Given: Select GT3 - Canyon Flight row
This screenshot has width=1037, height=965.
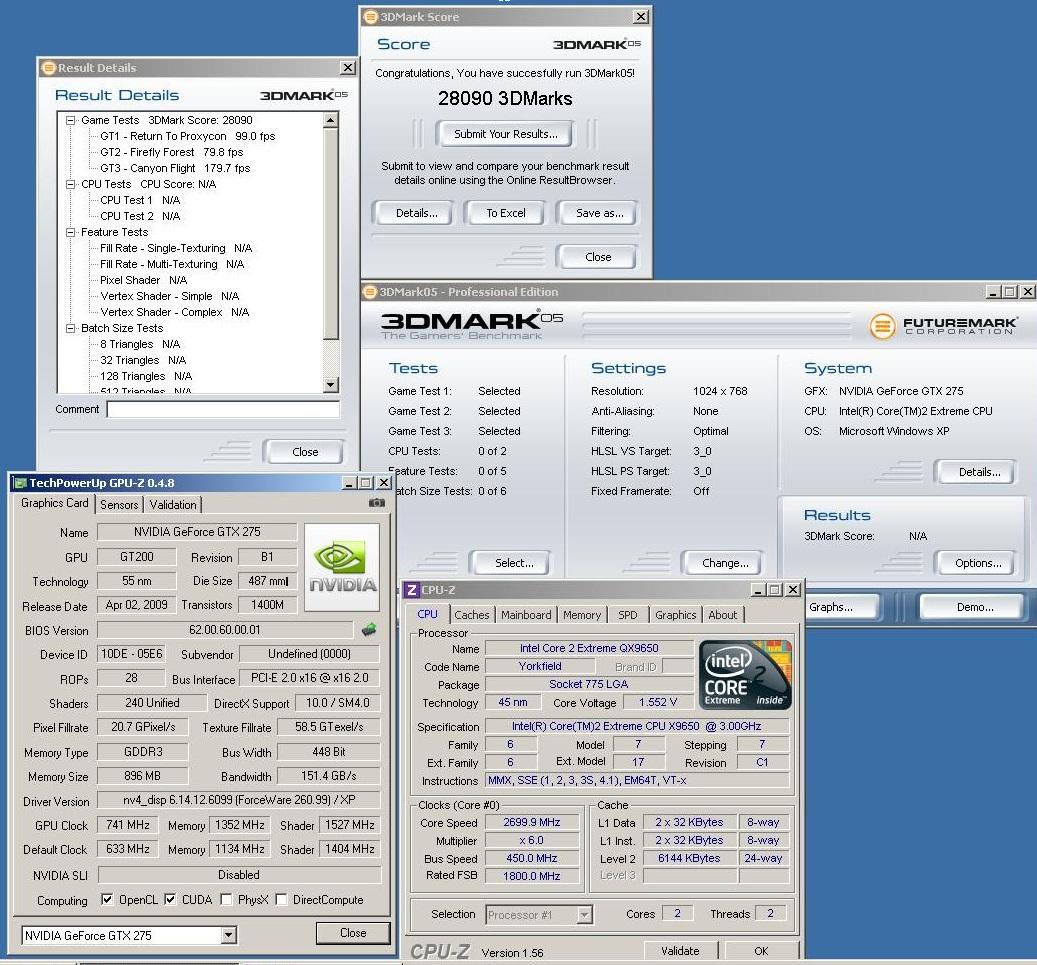Looking at the screenshot, I should click(175, 168).
